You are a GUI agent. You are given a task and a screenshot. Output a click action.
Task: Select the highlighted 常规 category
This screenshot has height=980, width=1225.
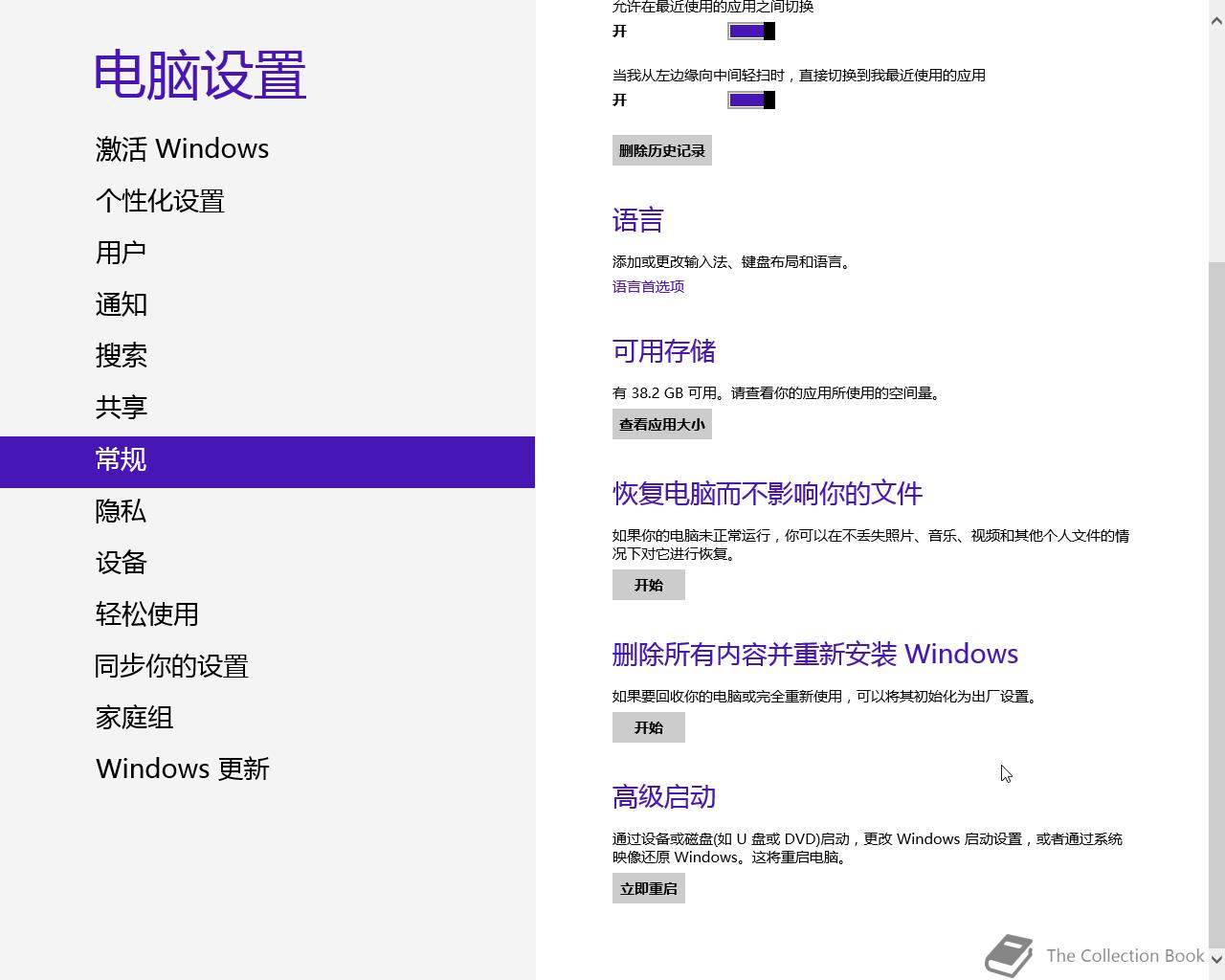[x=267, y=462]
